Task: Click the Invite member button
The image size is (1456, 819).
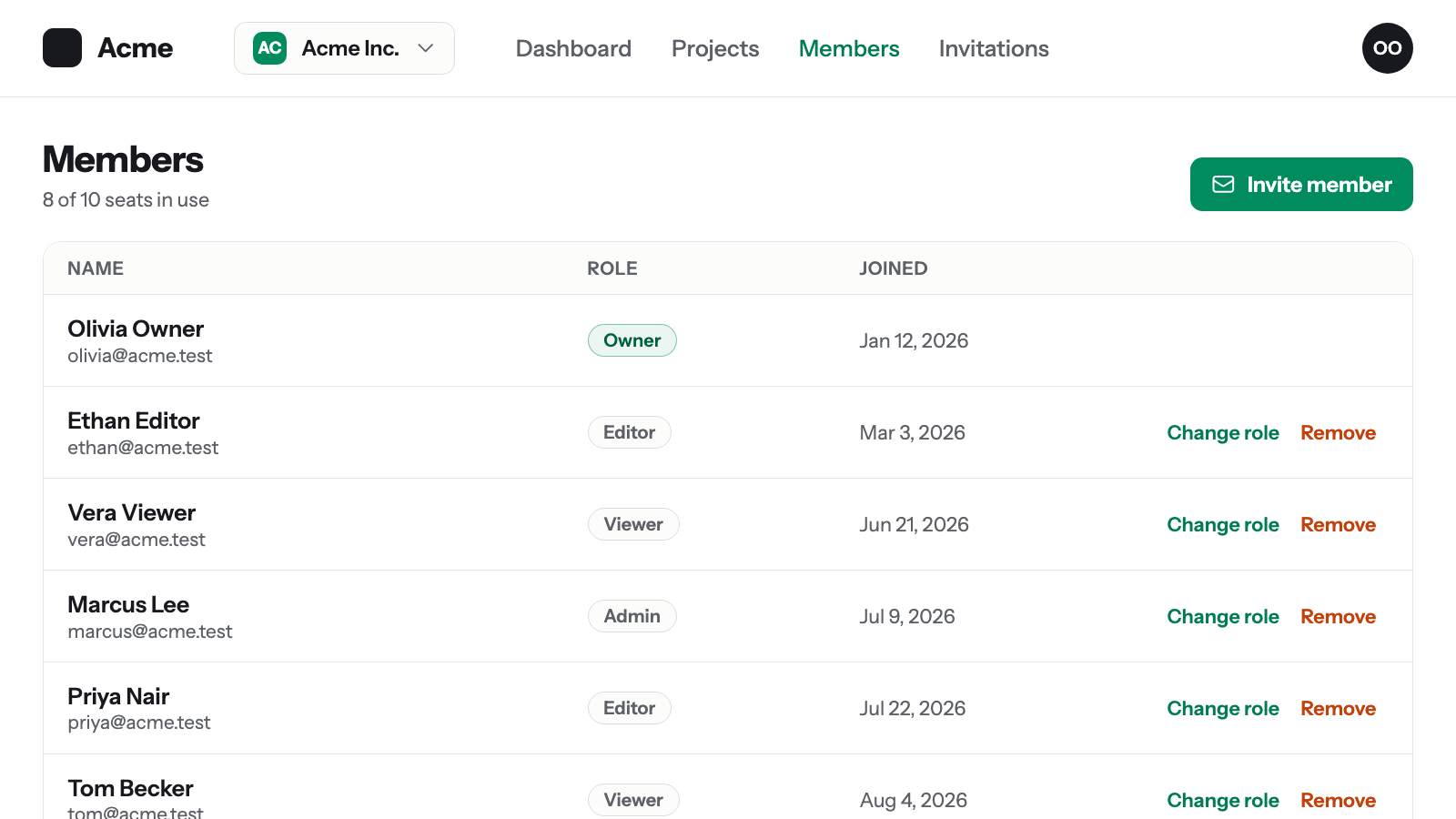Action: point(1301,185)
